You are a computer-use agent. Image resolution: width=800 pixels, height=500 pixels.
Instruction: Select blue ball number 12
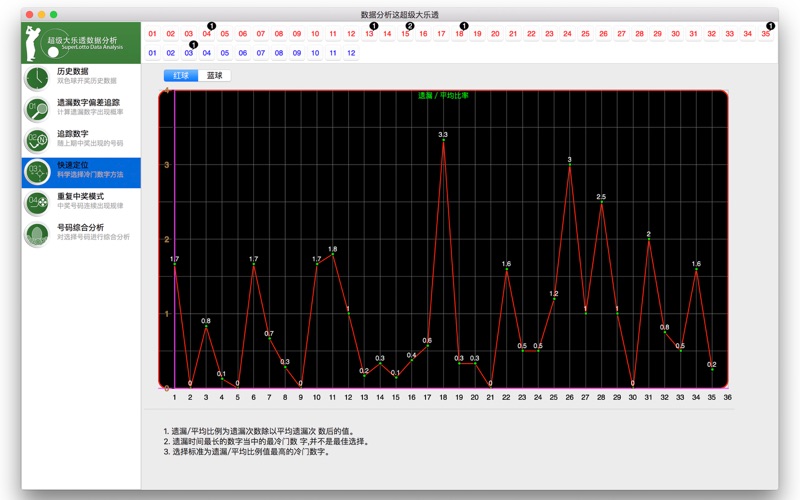[351, 53]
